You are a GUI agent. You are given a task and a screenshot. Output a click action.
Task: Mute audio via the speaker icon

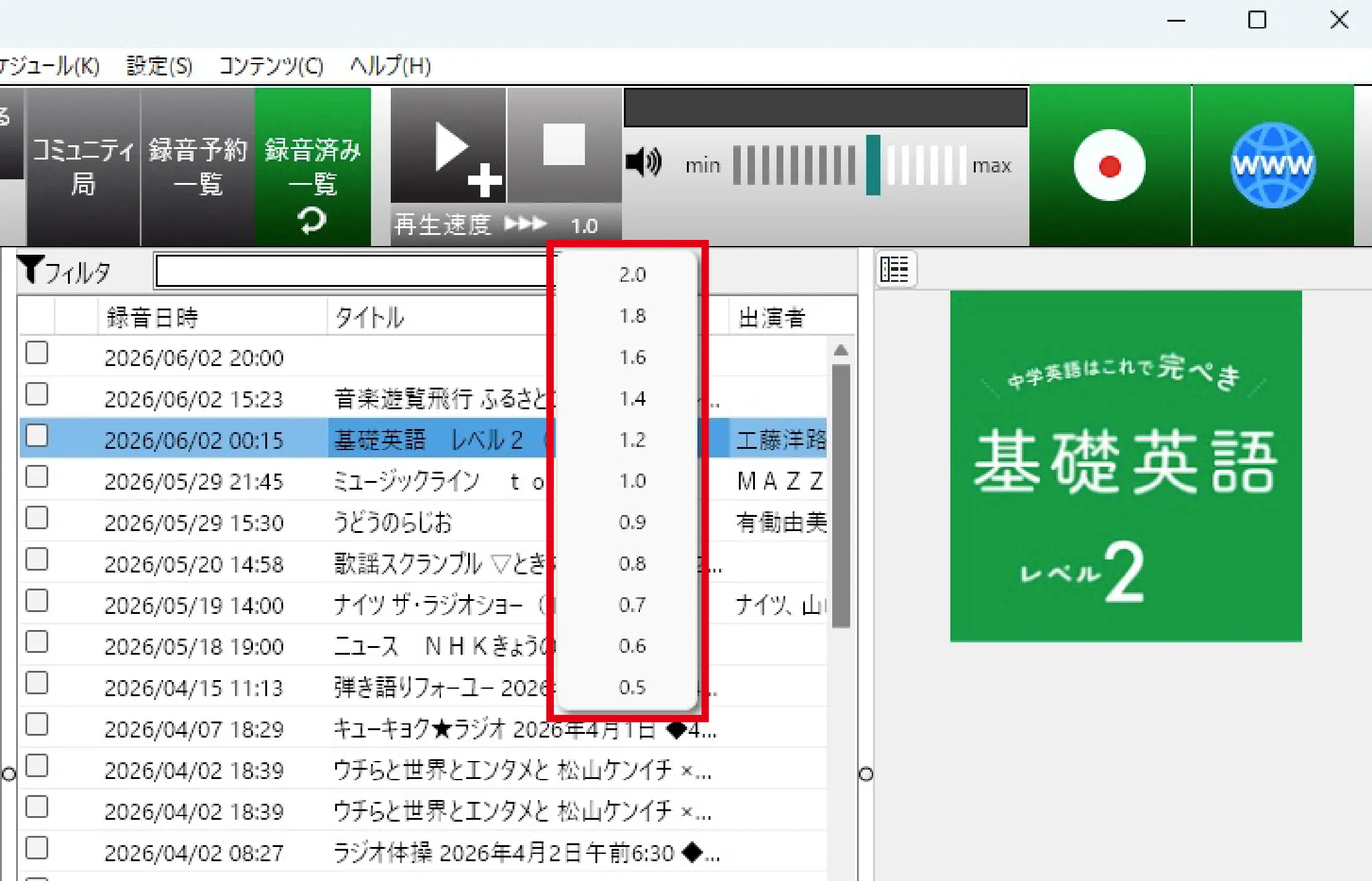pos(644,163)
